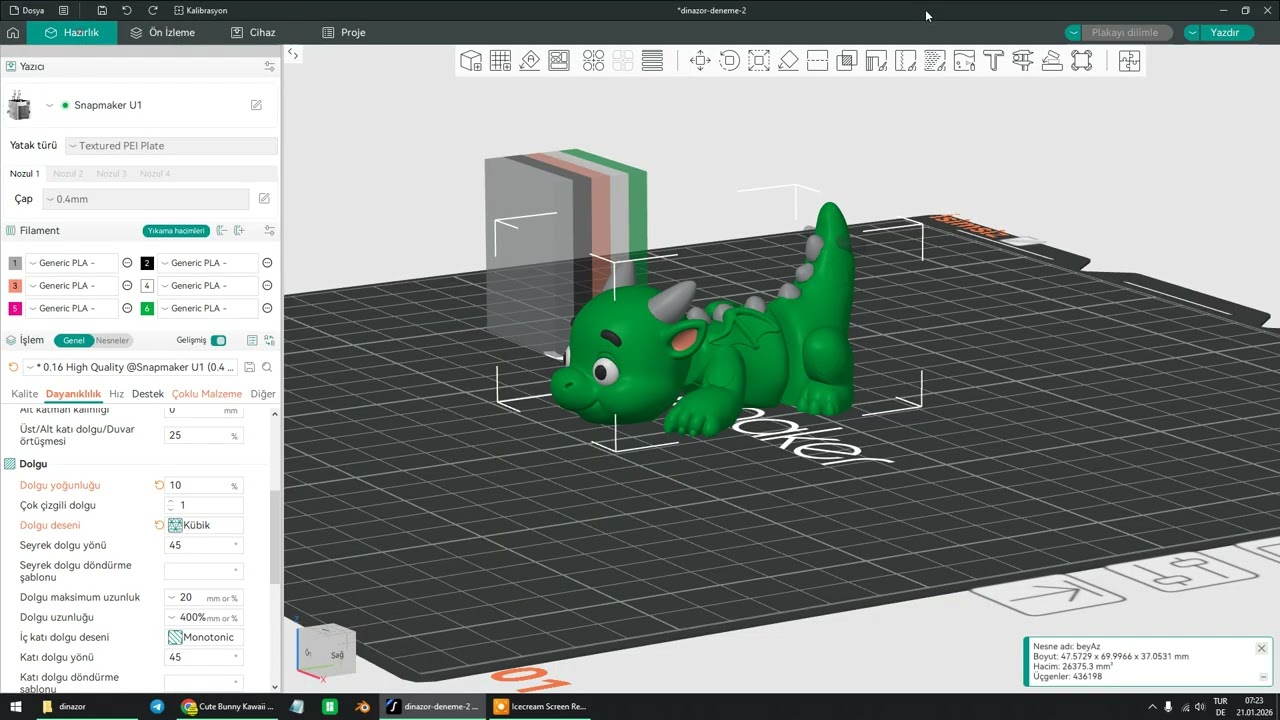Go to the Home page icon
Screen dimensions: 1280x720
[x=13, y=32]
